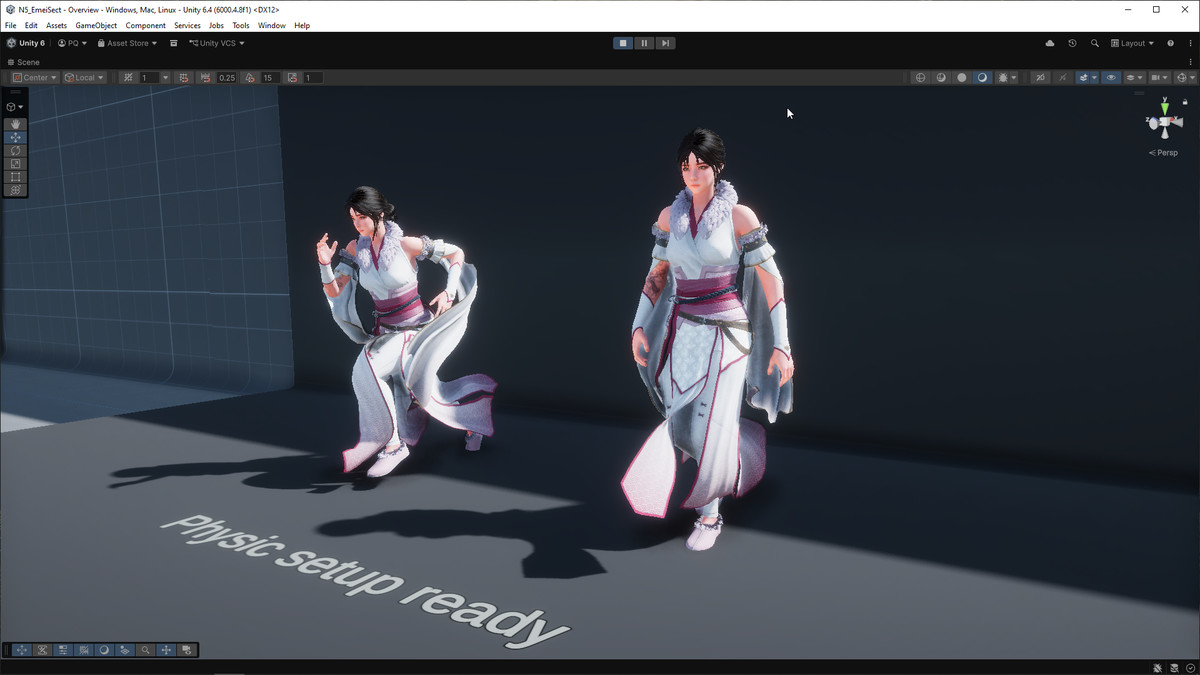1200x675 pixels.
Task: Open the Unity search magnifier
Action: coord(1095,43)
